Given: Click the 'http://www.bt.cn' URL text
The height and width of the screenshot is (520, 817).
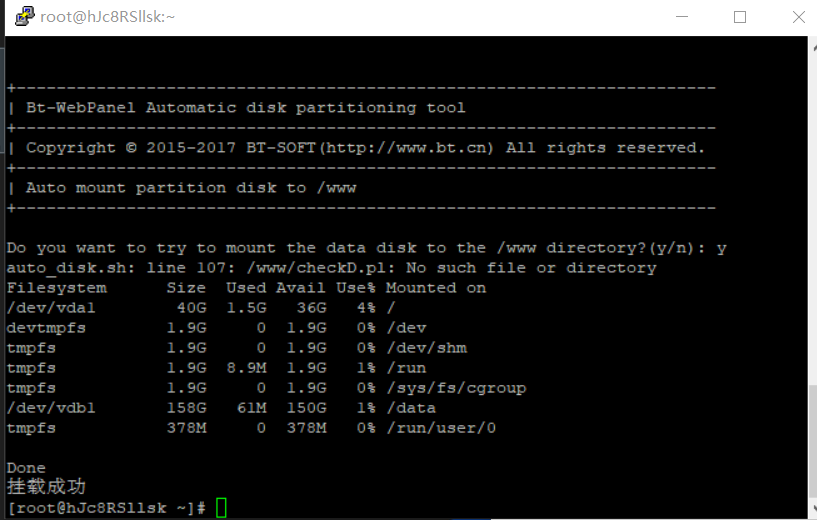Looking at the screenshot, I should (x=406, y=147).
